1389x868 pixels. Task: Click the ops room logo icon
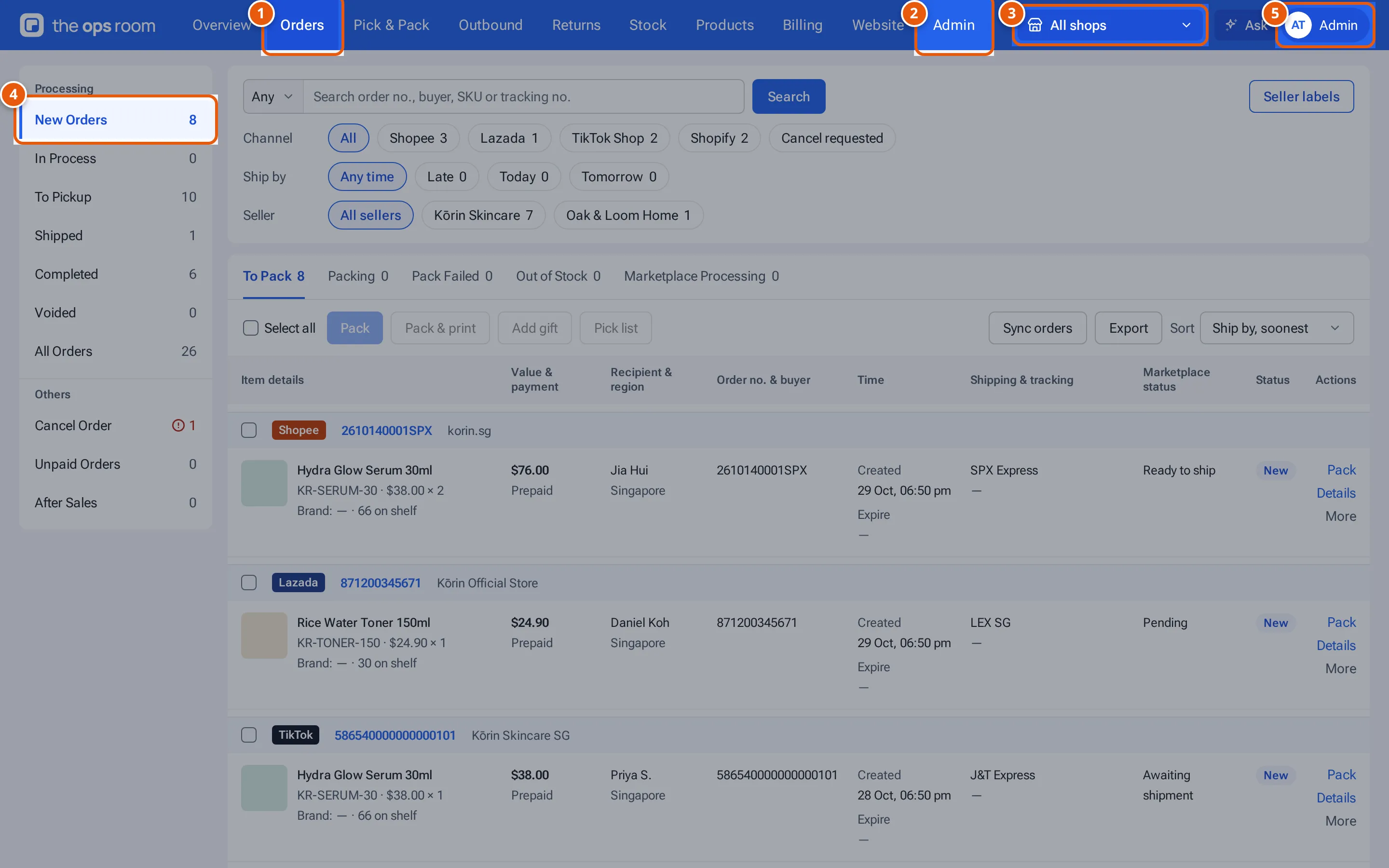click(x=31, y=25)
